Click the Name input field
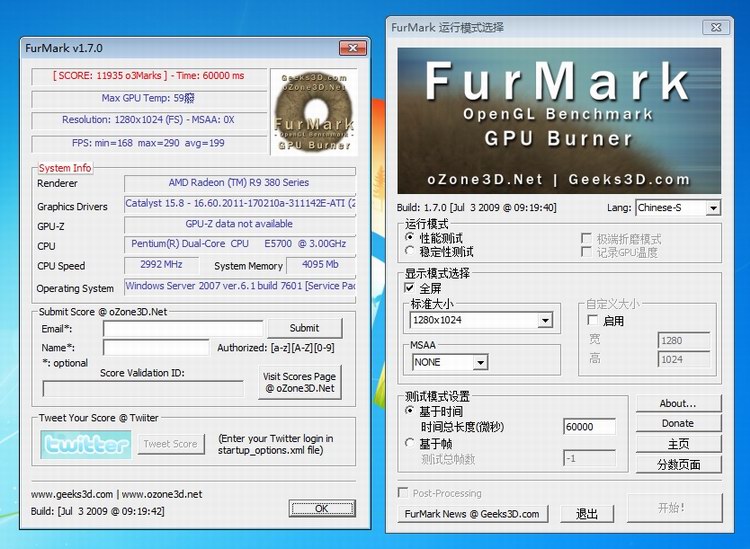 156,348
